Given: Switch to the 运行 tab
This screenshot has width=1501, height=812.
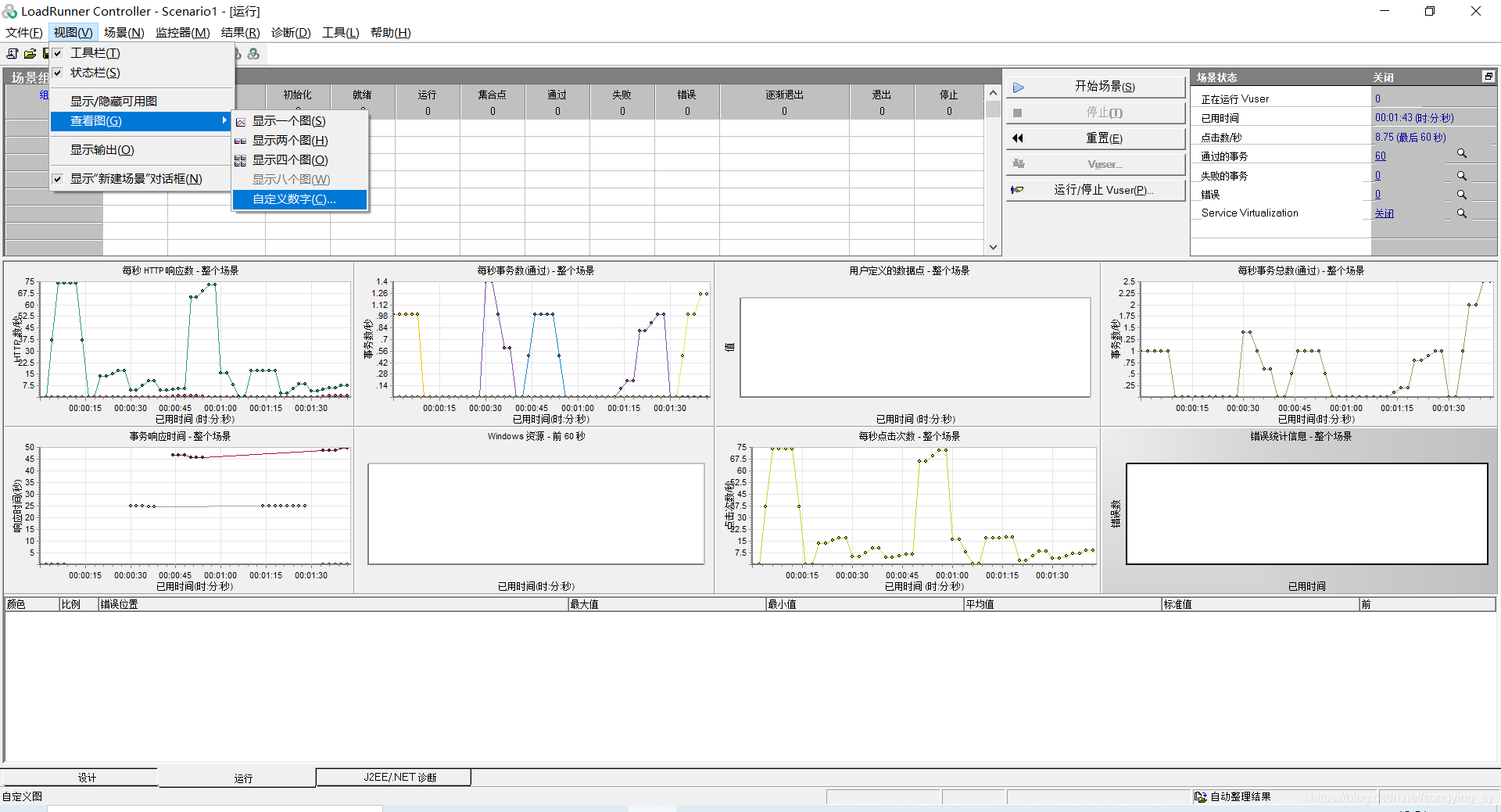Looking at the screenshot, I should click(x=237, y=778).
